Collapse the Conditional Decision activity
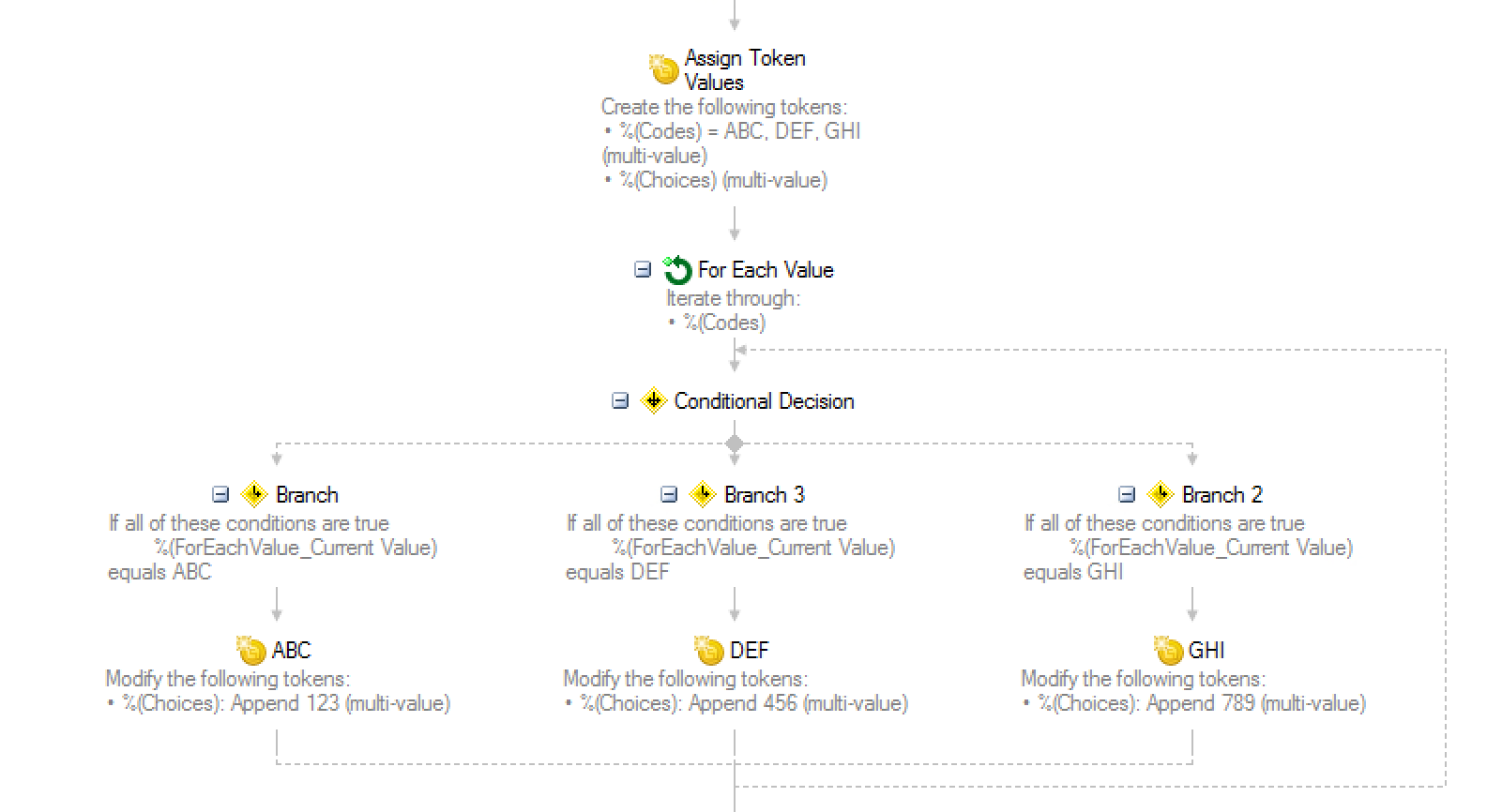 (620, 401)
